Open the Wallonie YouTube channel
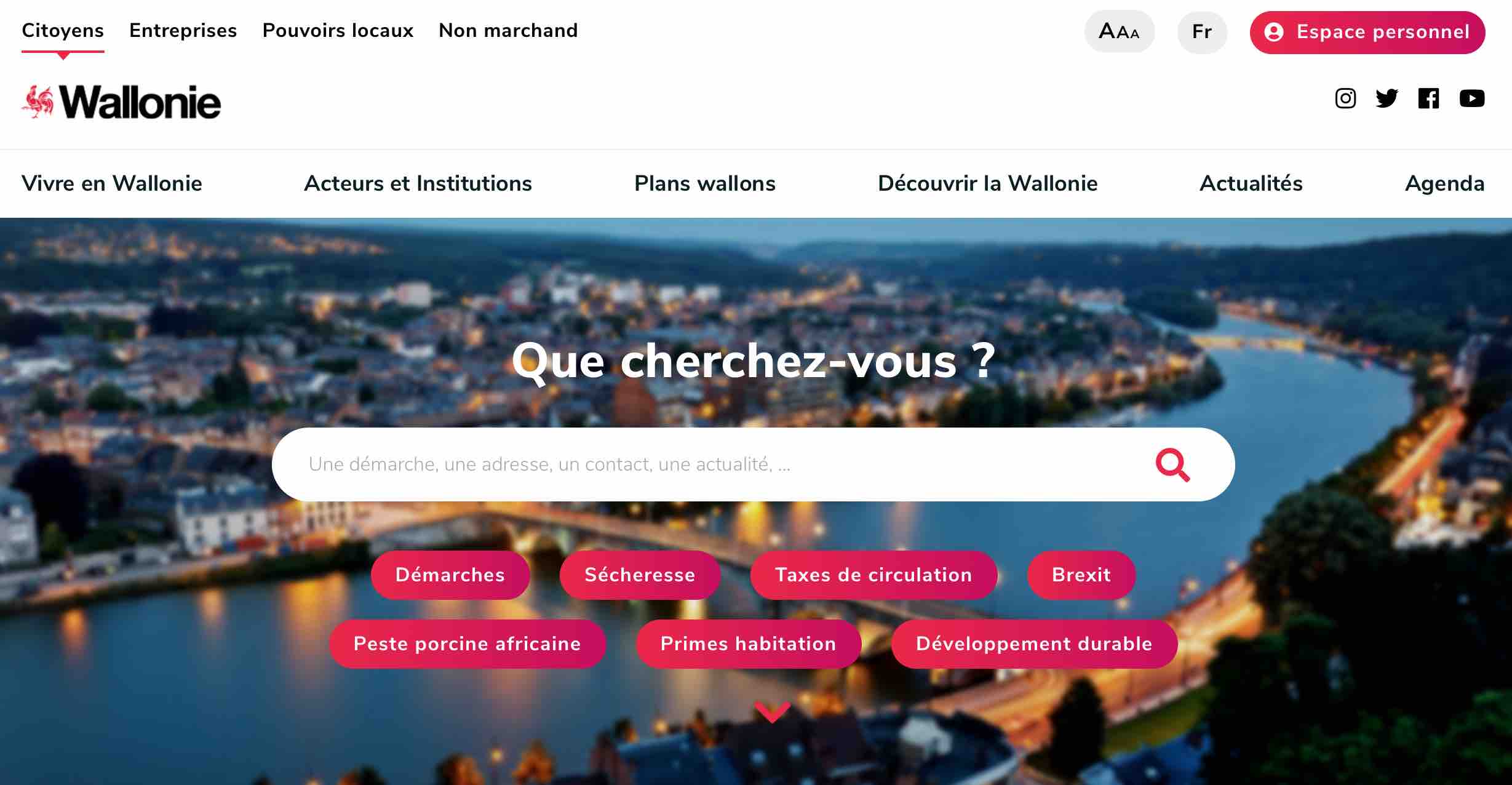1512x785 pixels. tap(1472, 98)
